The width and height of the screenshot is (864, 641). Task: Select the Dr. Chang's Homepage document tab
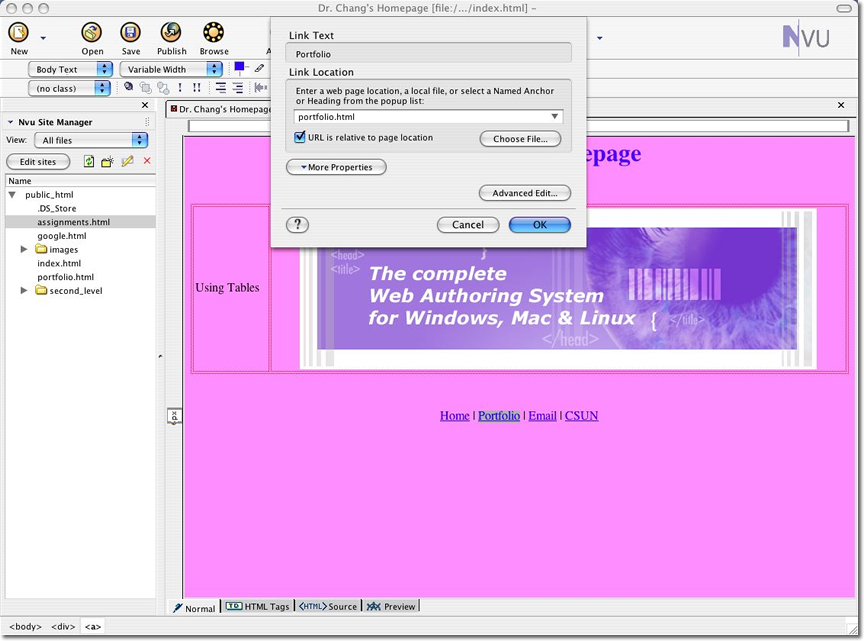click(219, 109)
